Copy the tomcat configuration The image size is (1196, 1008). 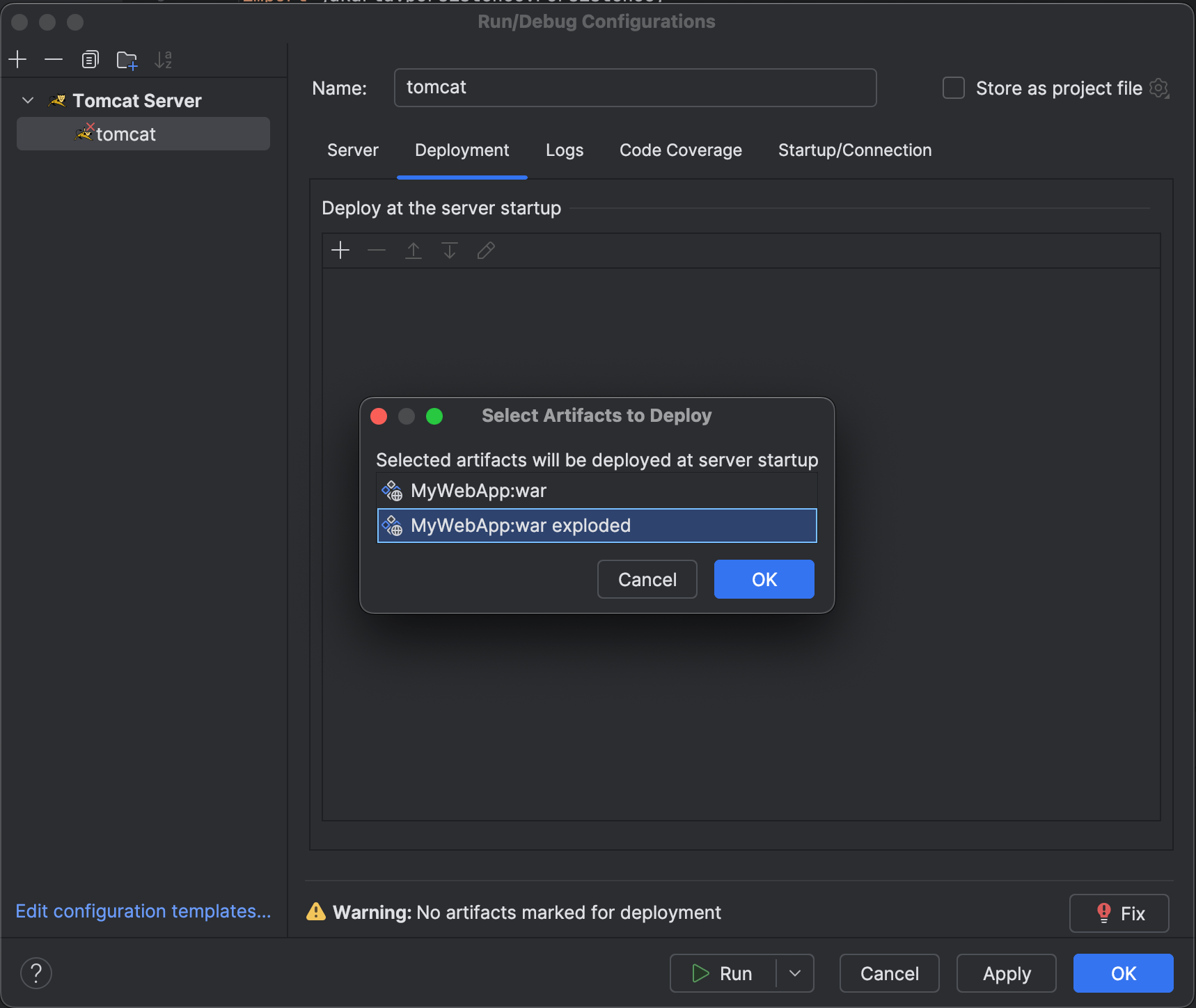pos(91,59)
